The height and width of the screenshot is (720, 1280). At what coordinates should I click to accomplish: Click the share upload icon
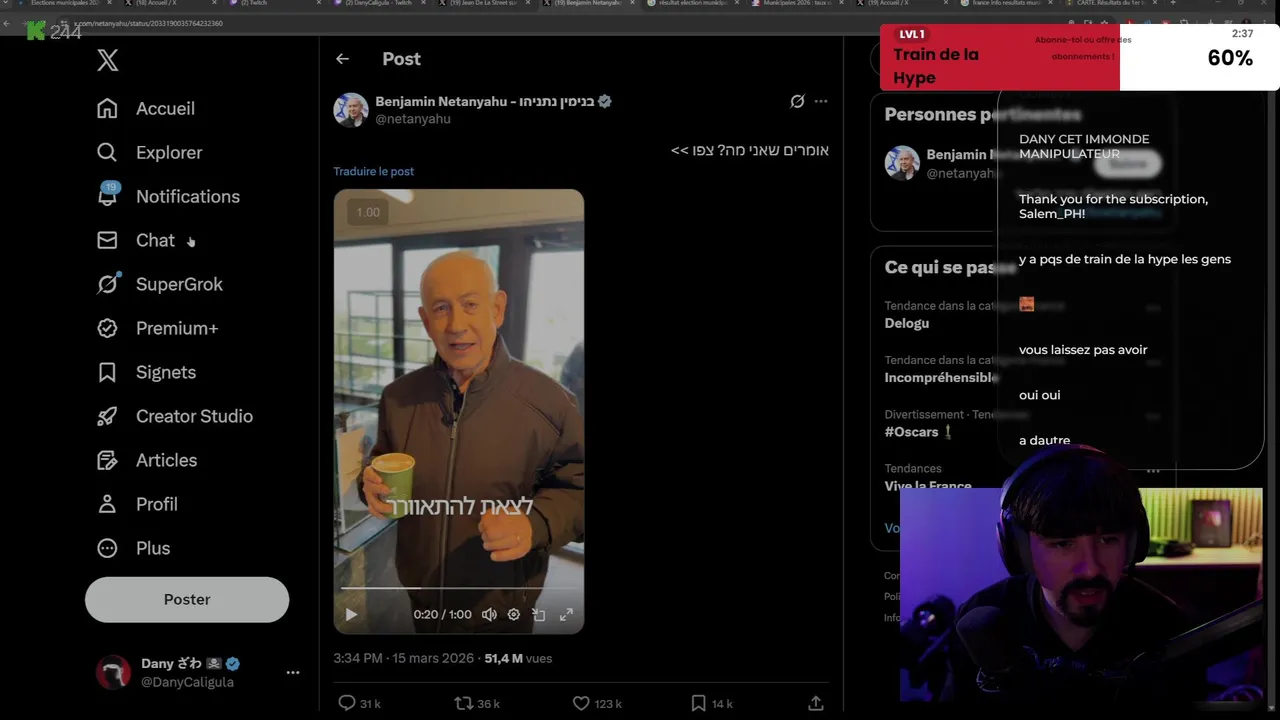point(816,703)
